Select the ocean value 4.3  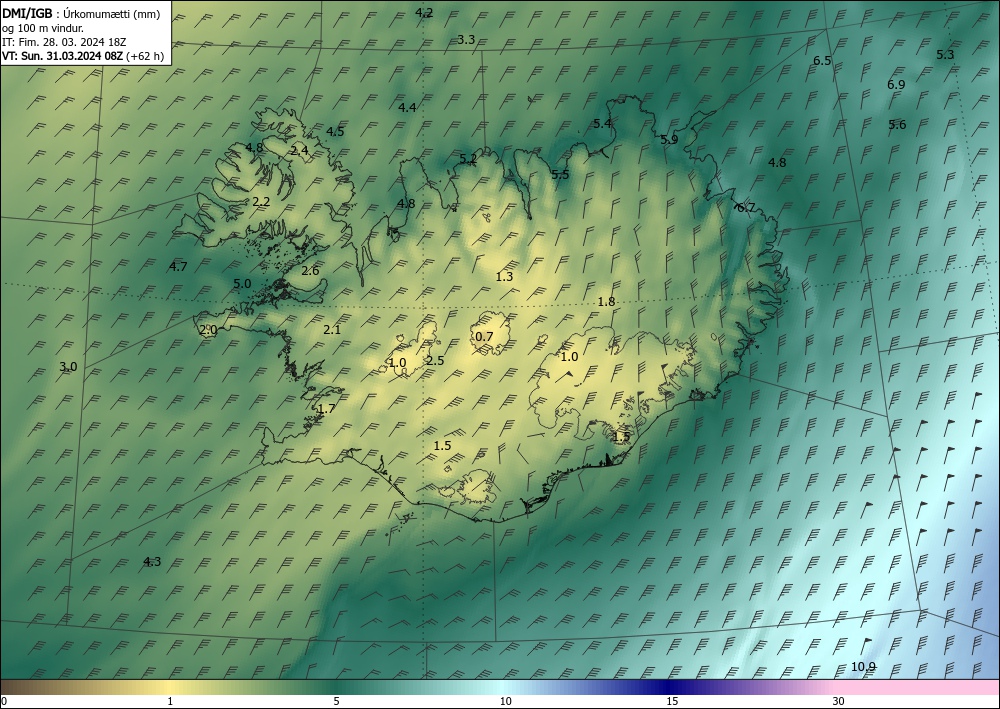152,562
